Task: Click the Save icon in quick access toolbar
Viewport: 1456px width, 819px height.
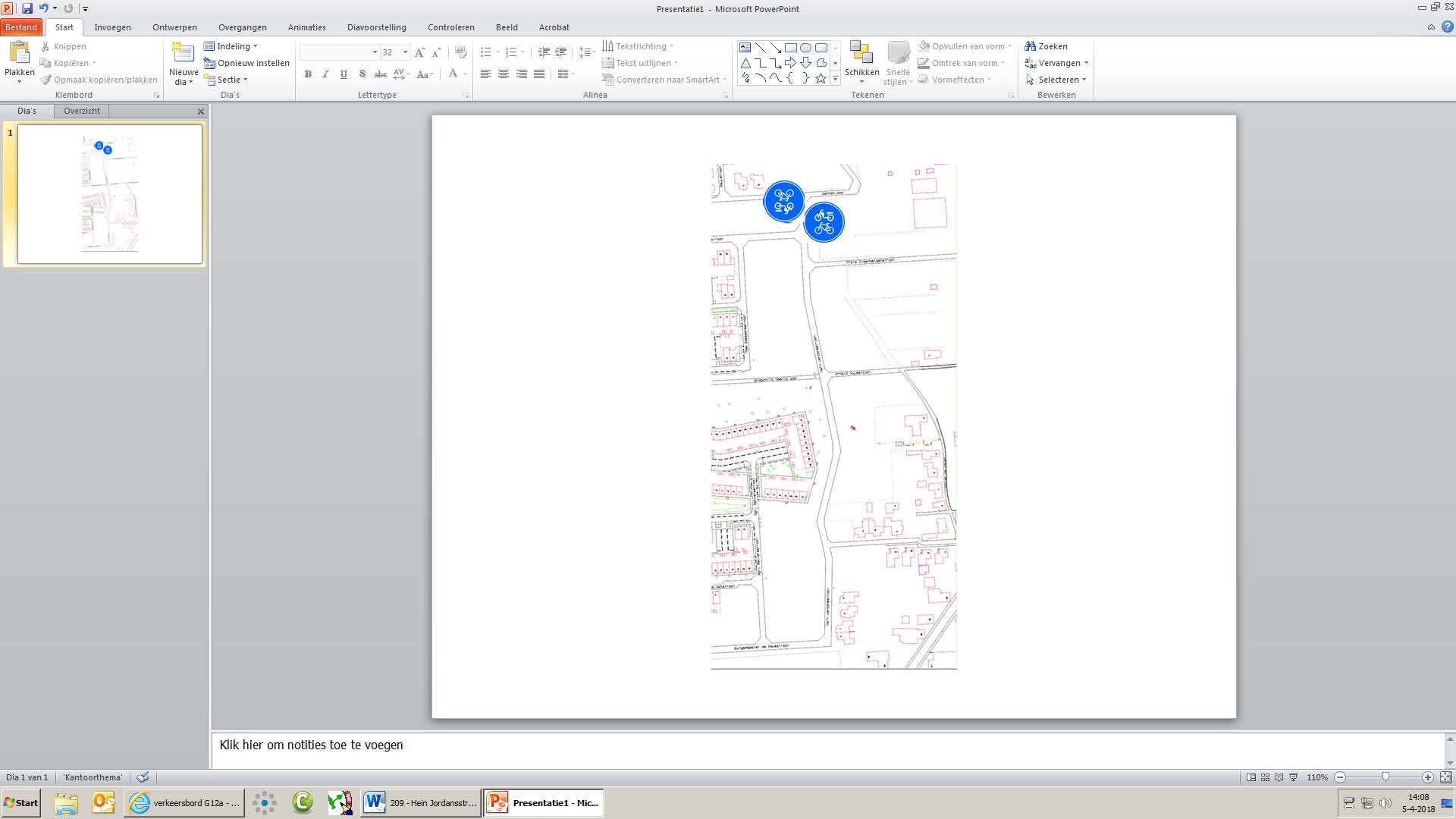Action: 27,8
